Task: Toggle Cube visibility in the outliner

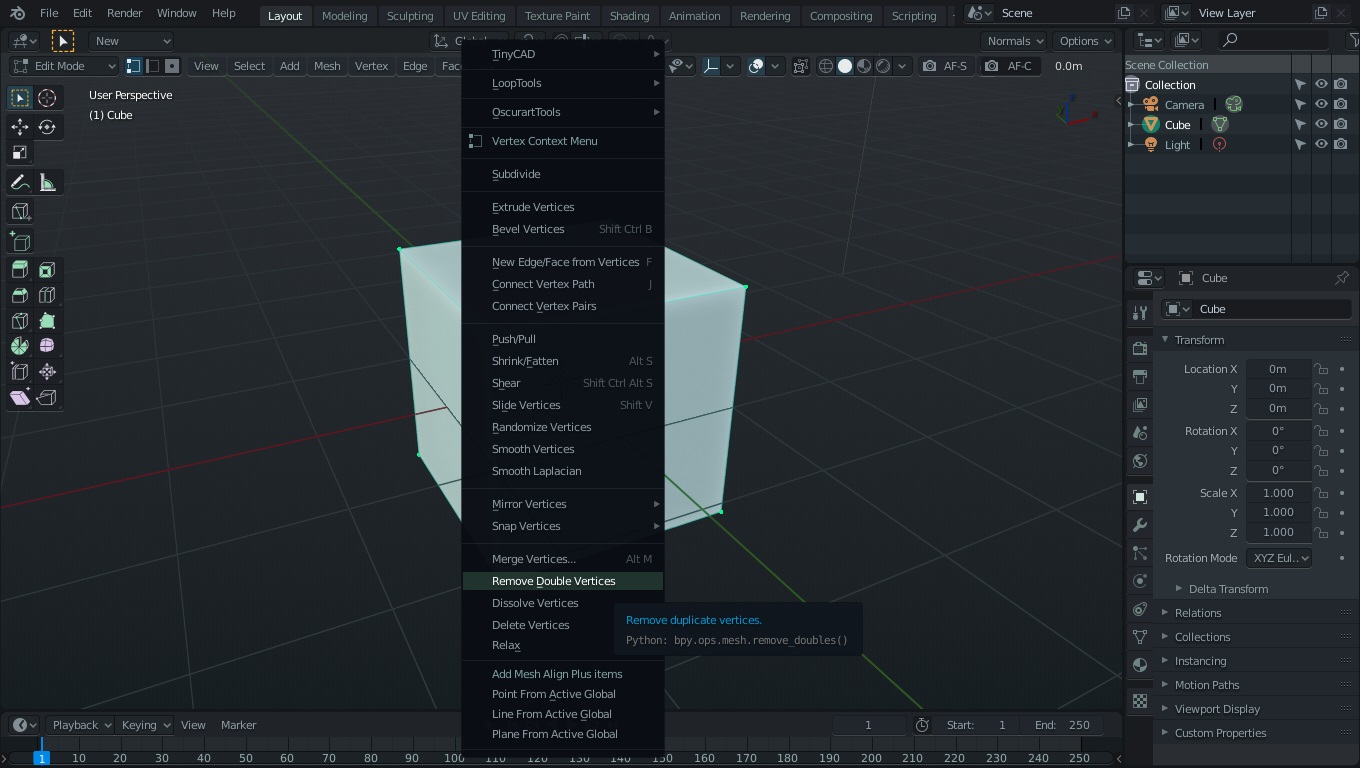Action: click(1321, 124)
